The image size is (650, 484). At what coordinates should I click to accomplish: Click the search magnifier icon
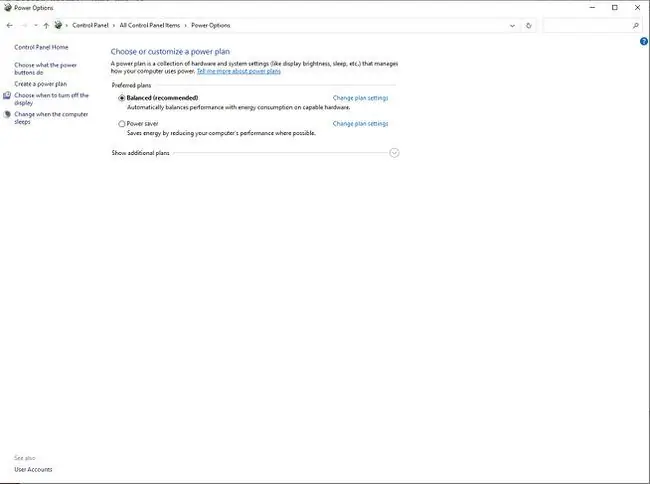click(635, 26)
